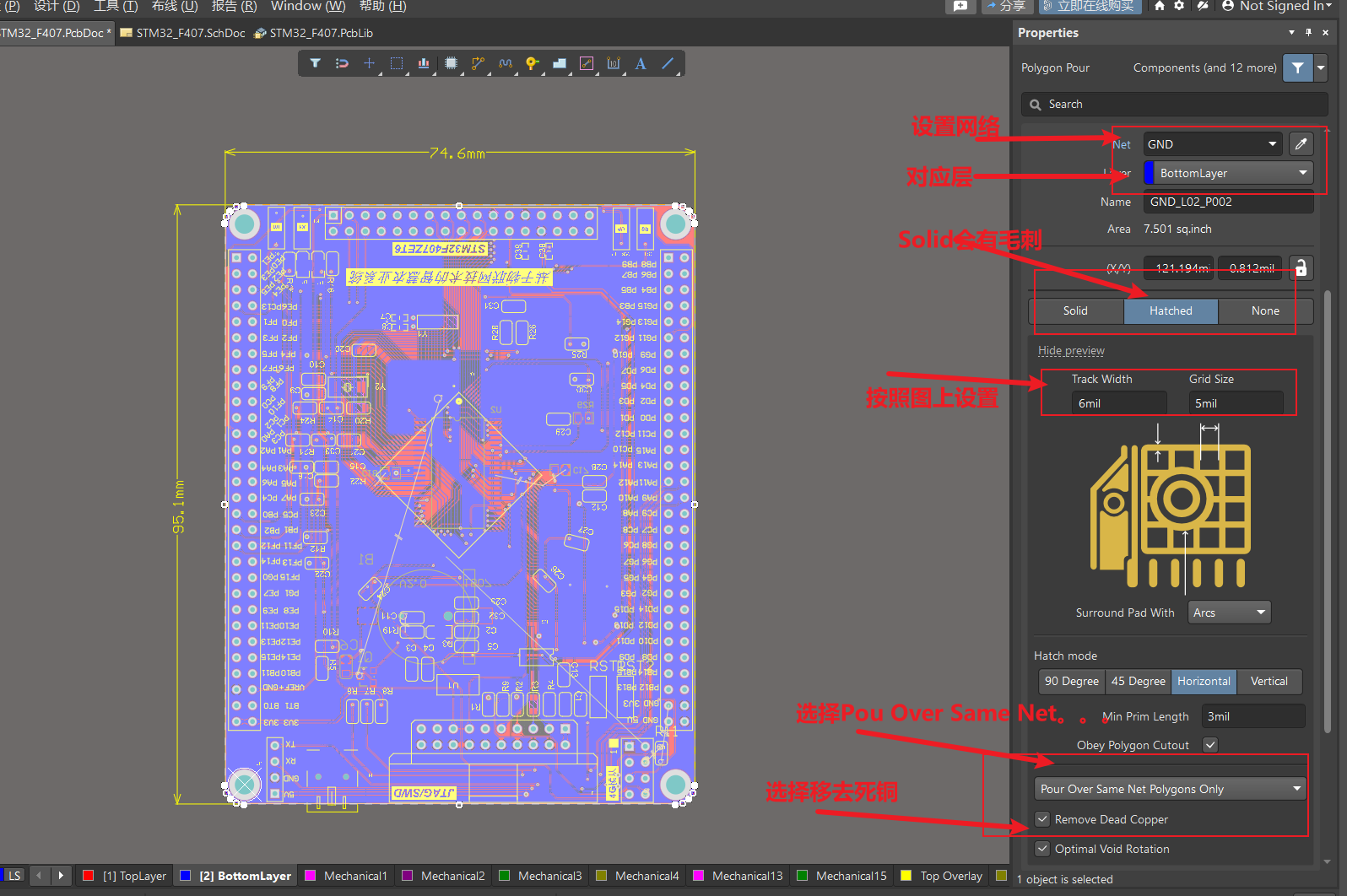Screen dimensions: 1347x896
Task: Toggle Optimal Void Rotation checkbox
Action: tap(1043, 849)
